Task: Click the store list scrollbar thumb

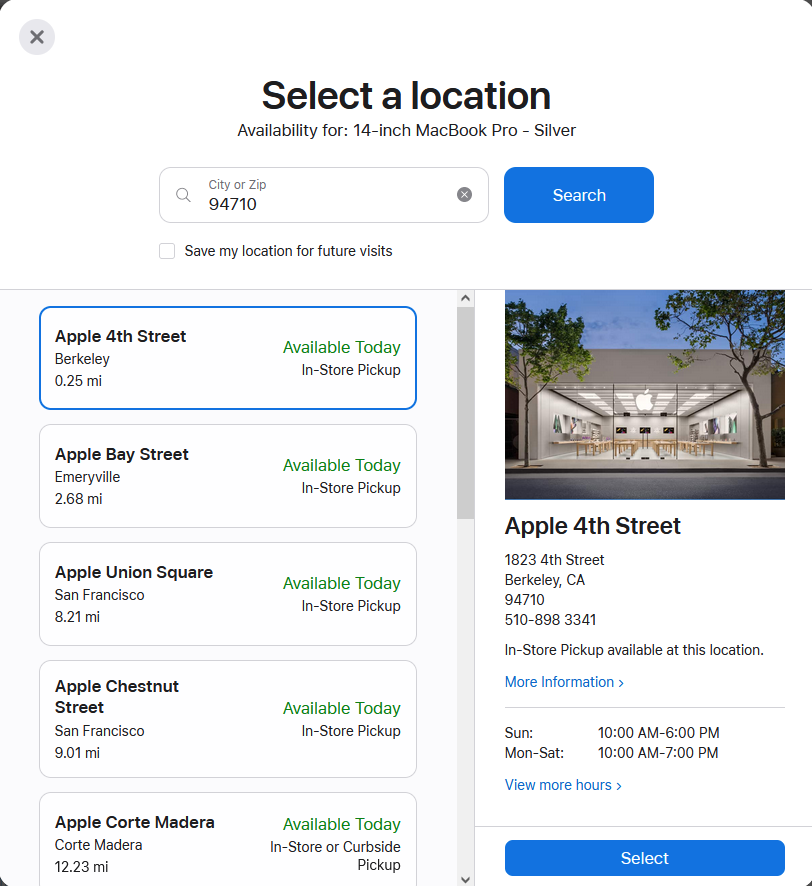Action: point(466,413)
